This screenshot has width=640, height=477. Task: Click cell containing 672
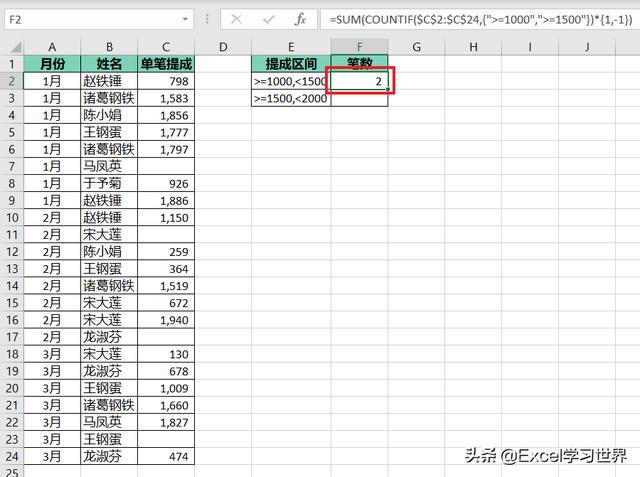(166, 303)
